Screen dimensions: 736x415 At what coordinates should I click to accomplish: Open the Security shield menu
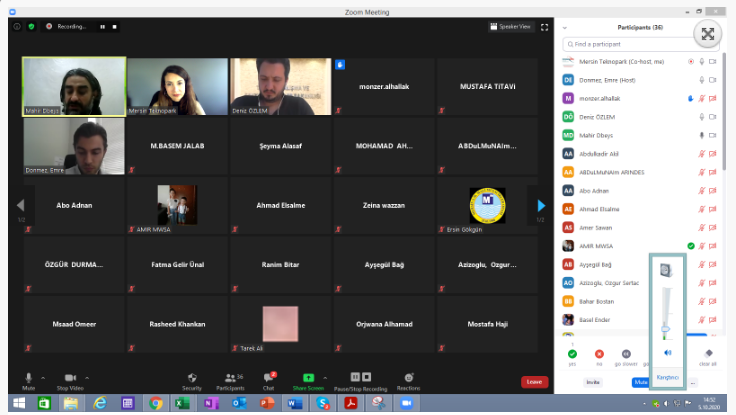click(192, 381)
